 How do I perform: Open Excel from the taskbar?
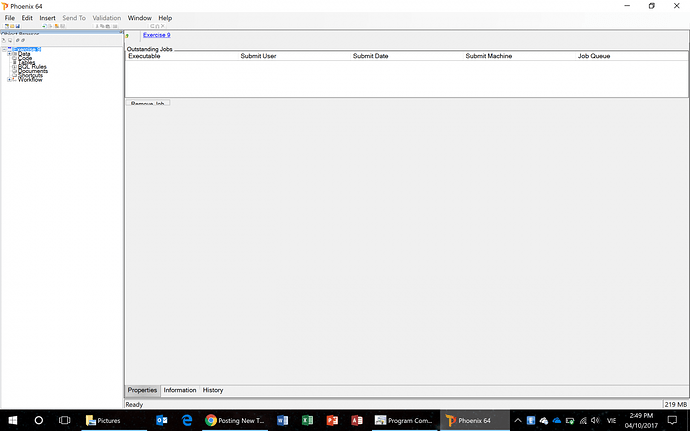(307, 420)
